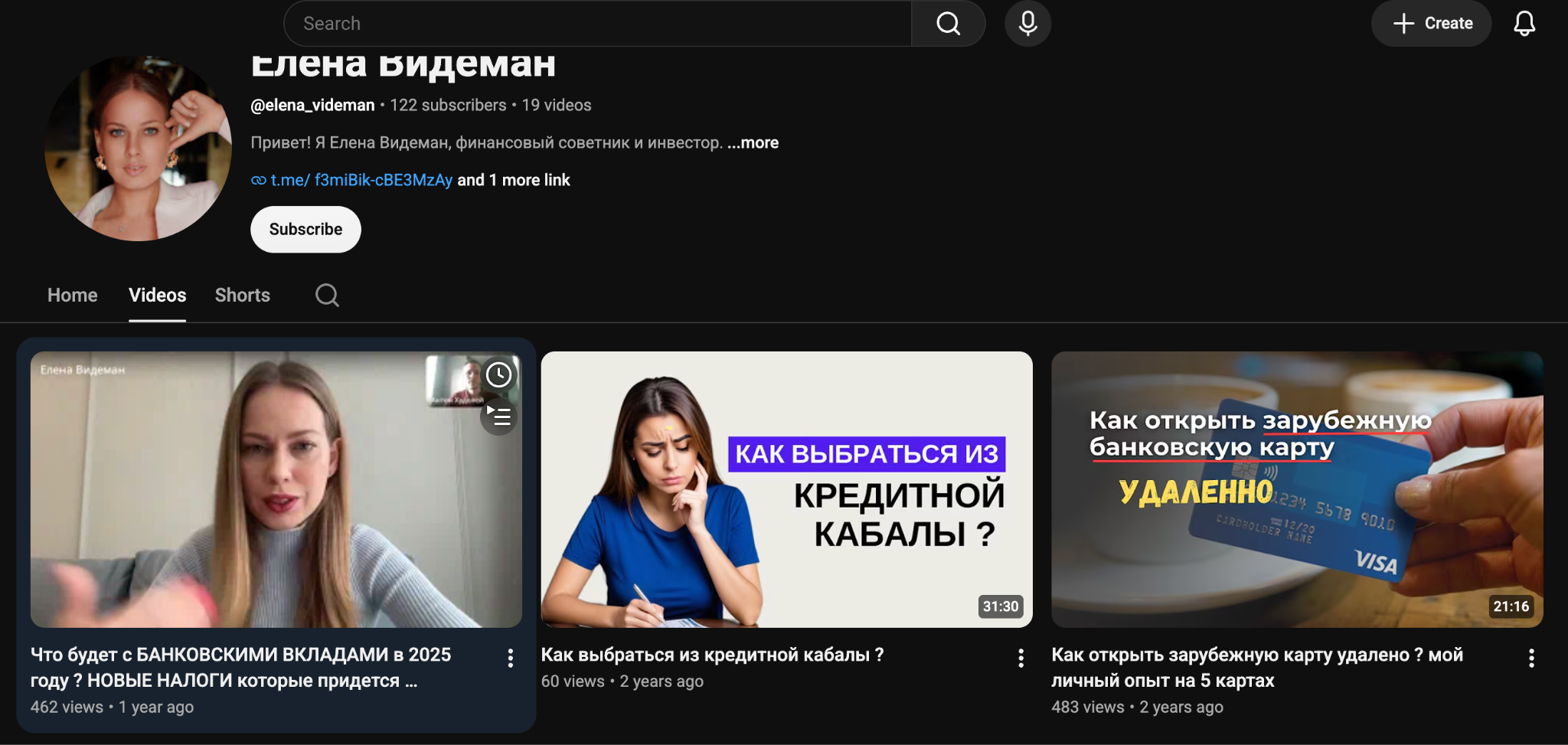Start voice search with the microphone icon
This screenshot has height=745, width=1568.
[1027, 24]
